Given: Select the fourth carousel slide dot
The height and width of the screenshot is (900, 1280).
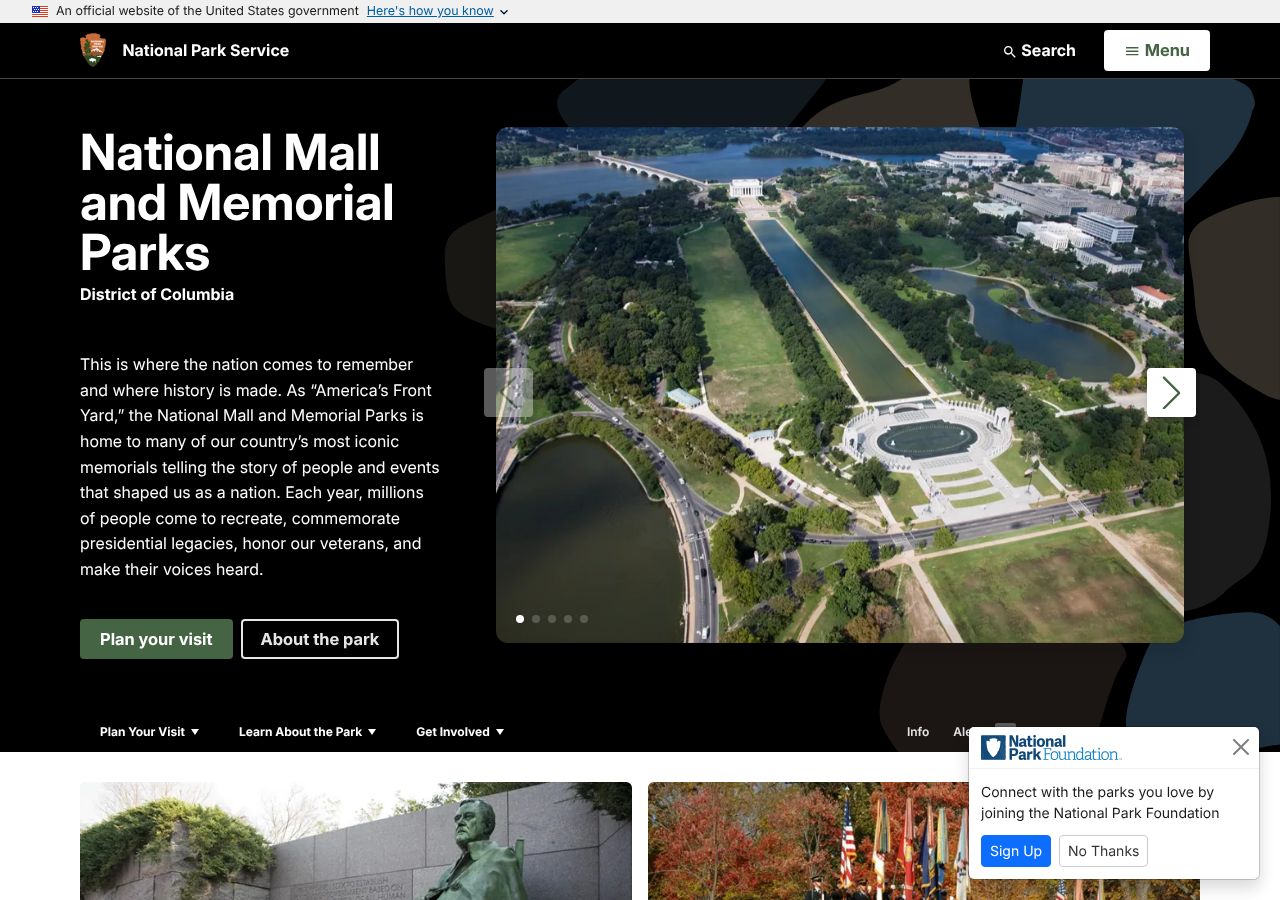Looking at the screenshot, I should pyautogui.click(x=568, y=619).
